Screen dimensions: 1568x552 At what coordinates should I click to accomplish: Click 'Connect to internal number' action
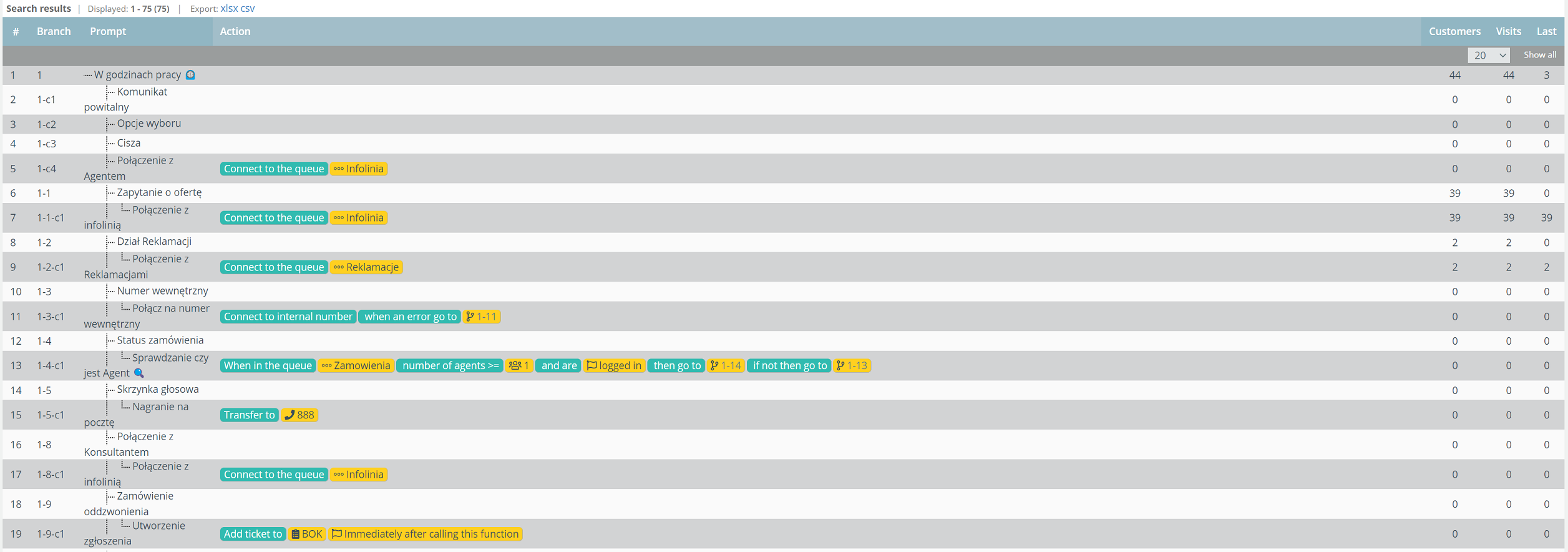288,317
